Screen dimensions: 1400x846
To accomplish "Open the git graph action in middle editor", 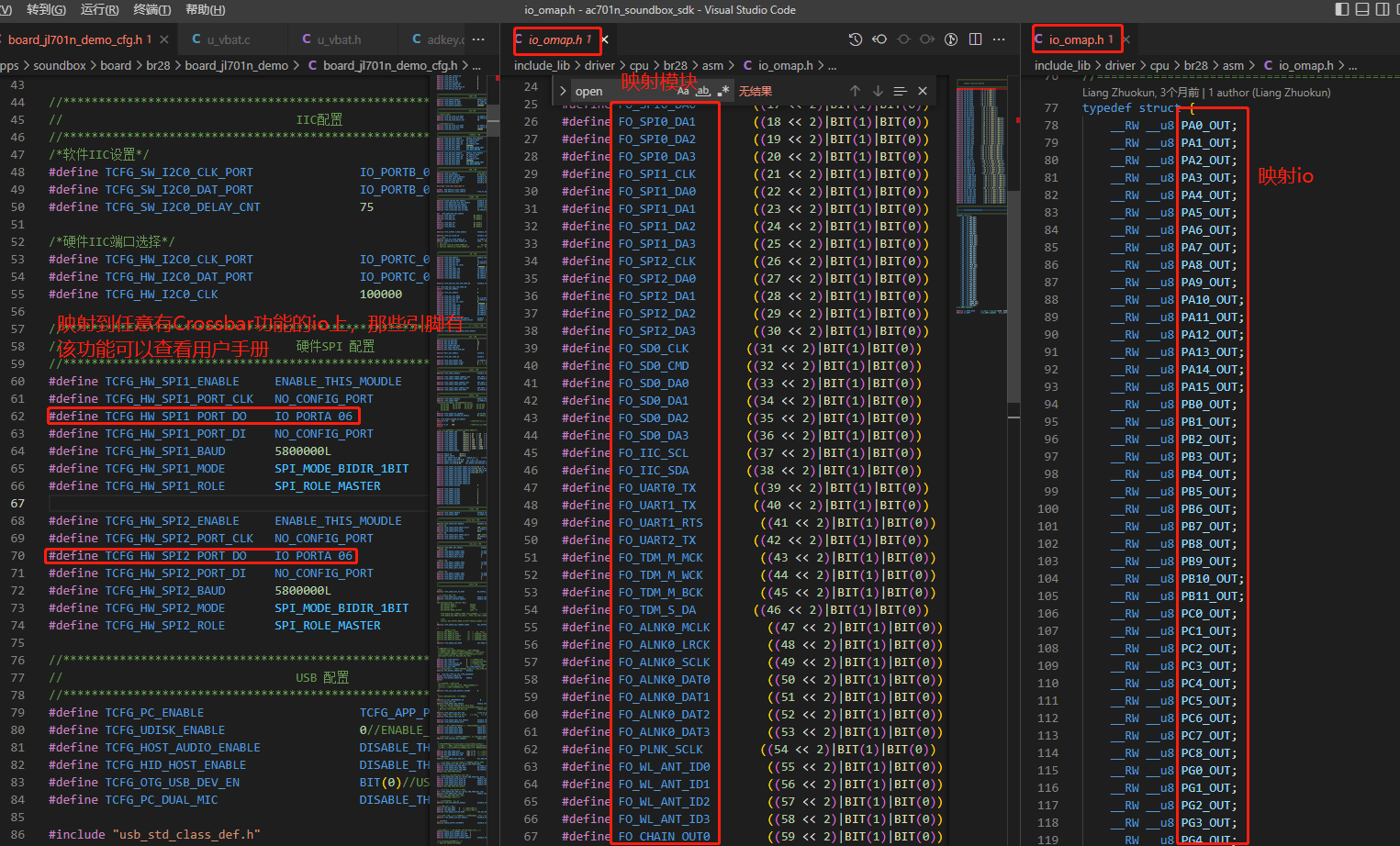I will 951,39.
